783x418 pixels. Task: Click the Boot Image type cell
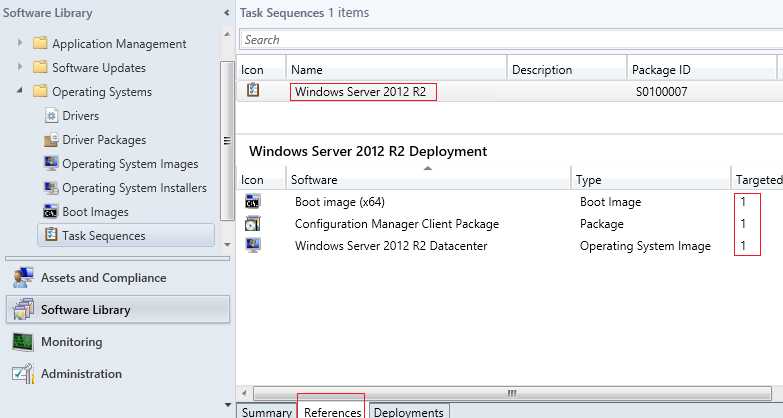[610, 202]
